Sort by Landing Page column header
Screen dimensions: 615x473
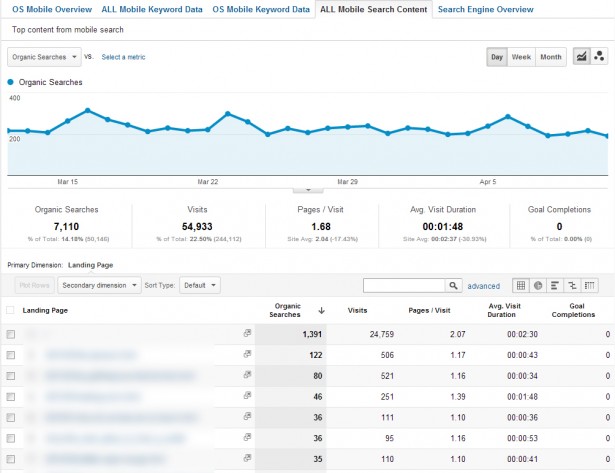[x=45, y=310]
